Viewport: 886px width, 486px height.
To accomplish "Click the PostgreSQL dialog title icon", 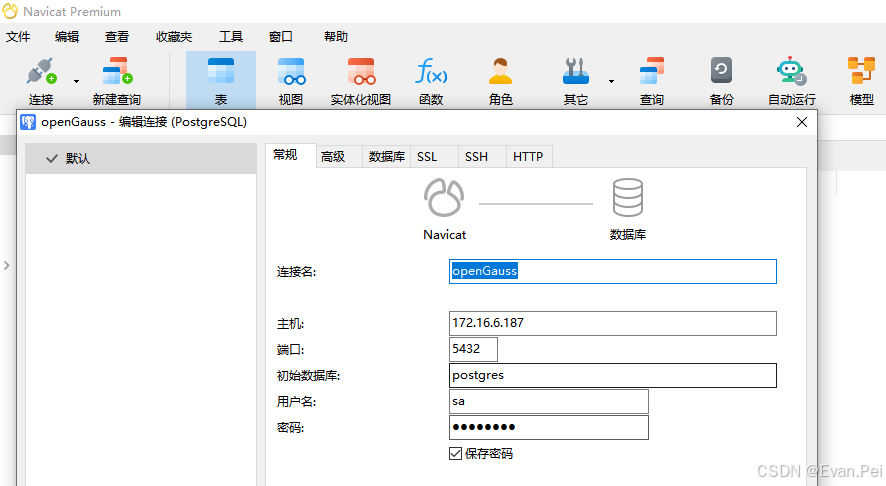I will click(28, 122).
